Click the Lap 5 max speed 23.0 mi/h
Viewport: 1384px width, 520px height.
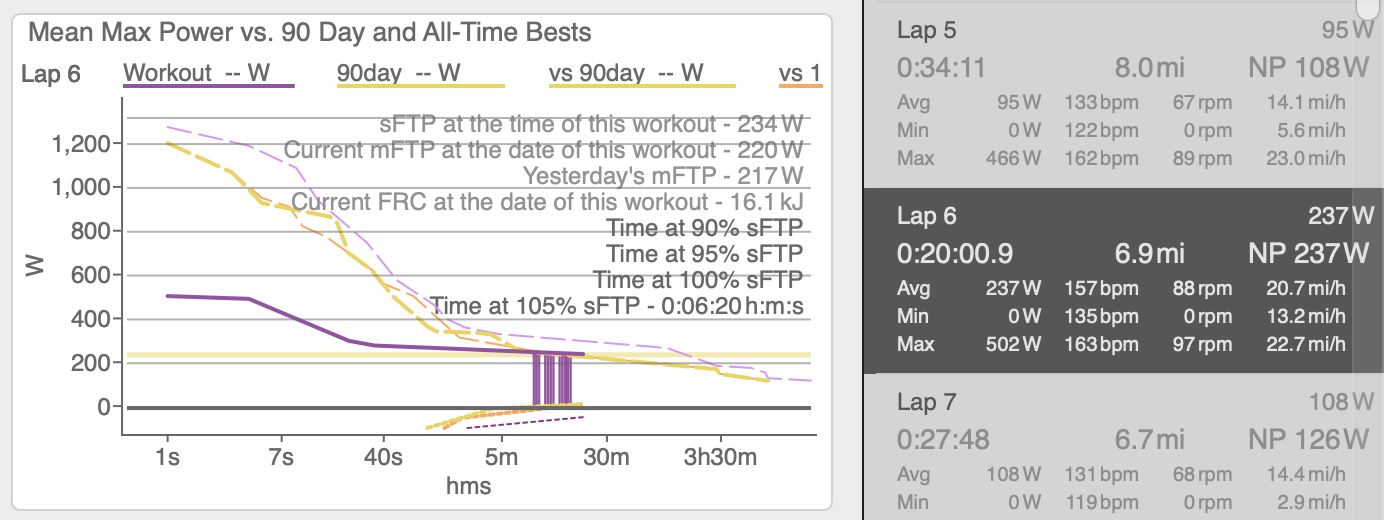pos(1308,158)
